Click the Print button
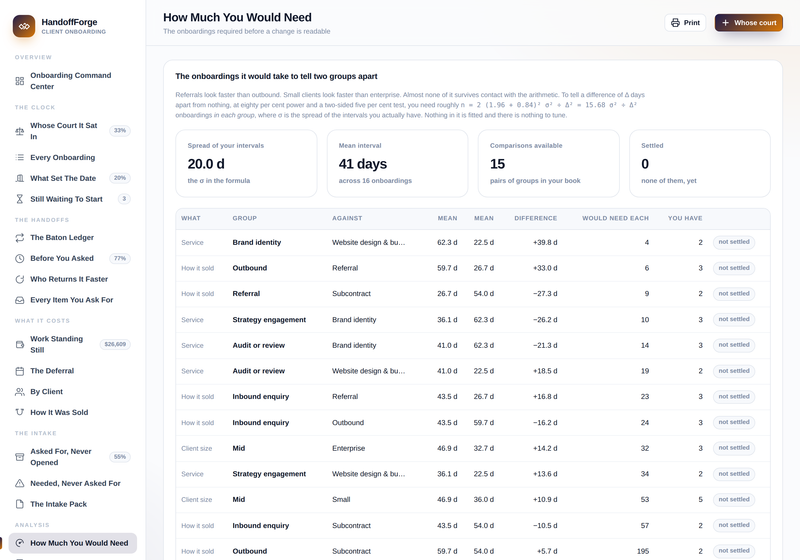 tap(685, 23)
